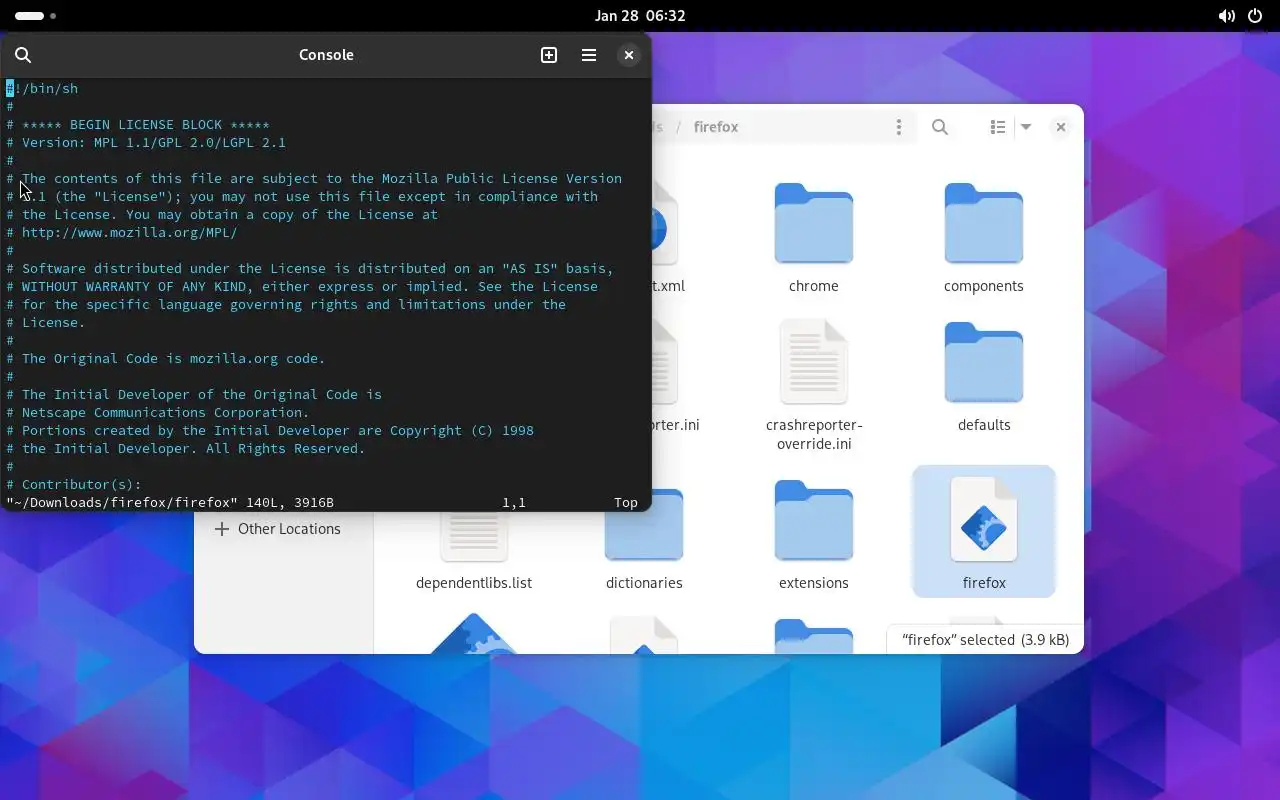The image size is (1280, 800).
Task: Click the "Netscape Communications Corporation." line
Action: tap(158, 412)
